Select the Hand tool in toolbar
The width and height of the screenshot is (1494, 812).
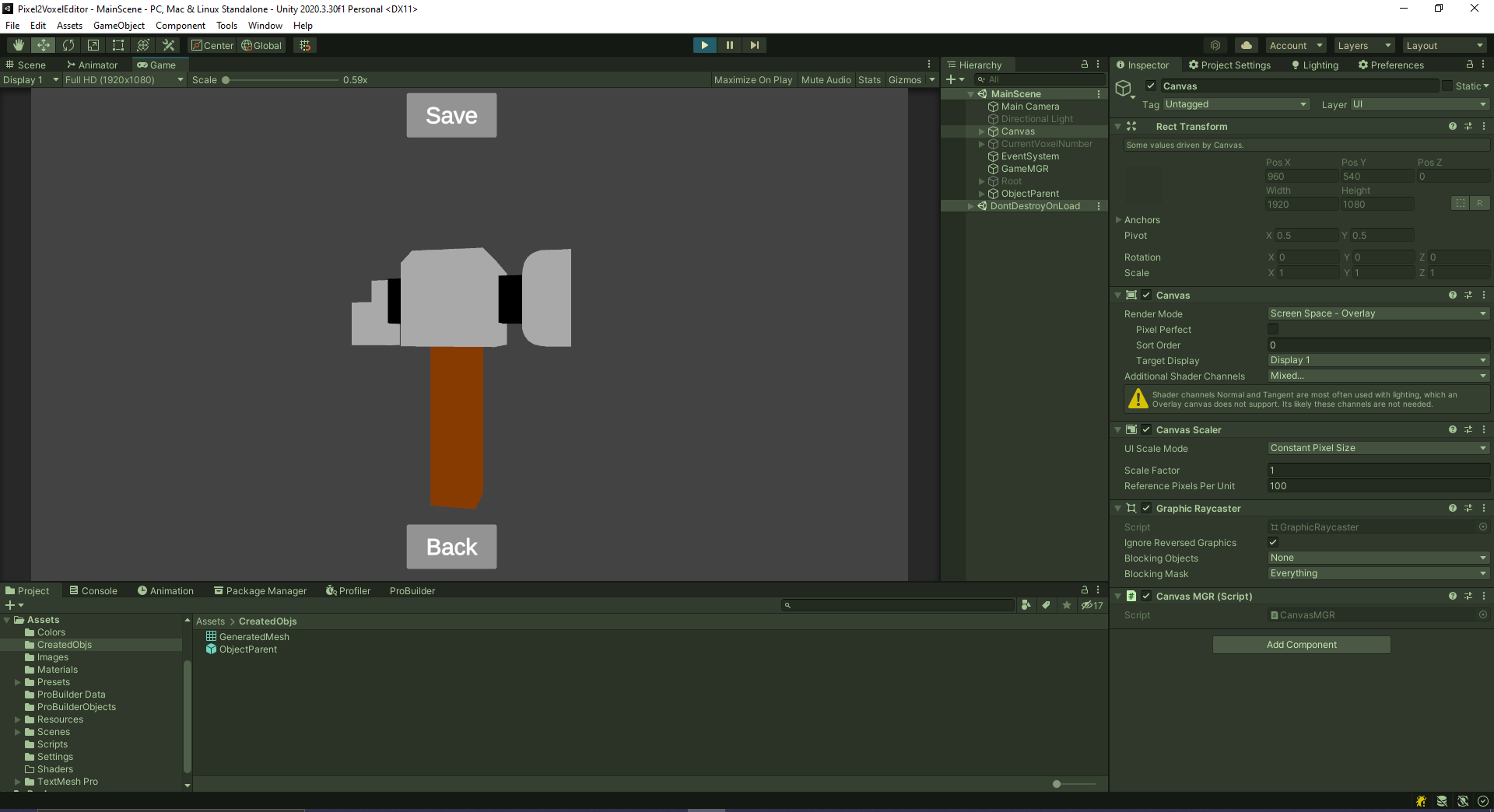click(x=19, y=45)
